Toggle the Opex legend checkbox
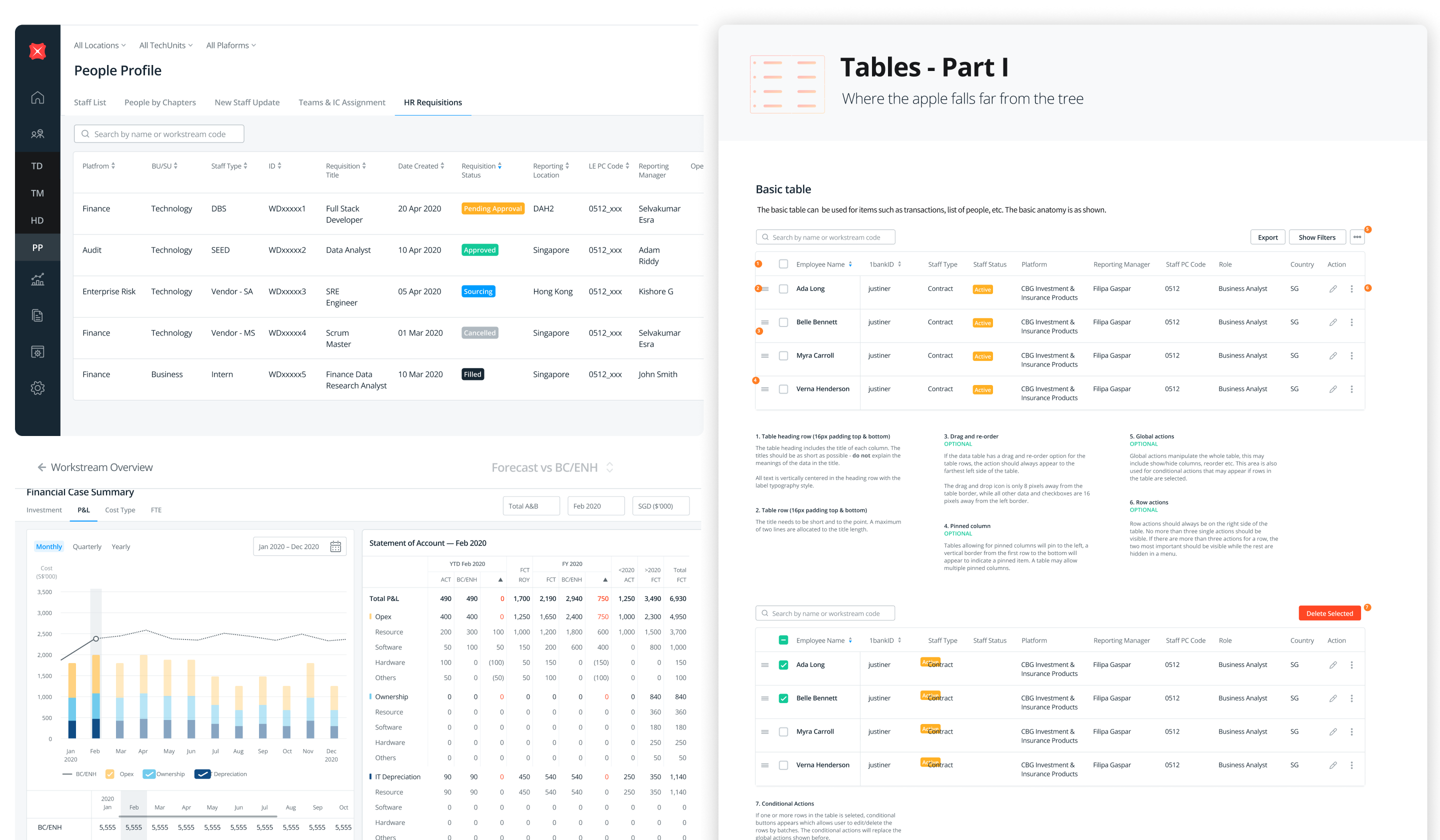 (x=110, y=774)
